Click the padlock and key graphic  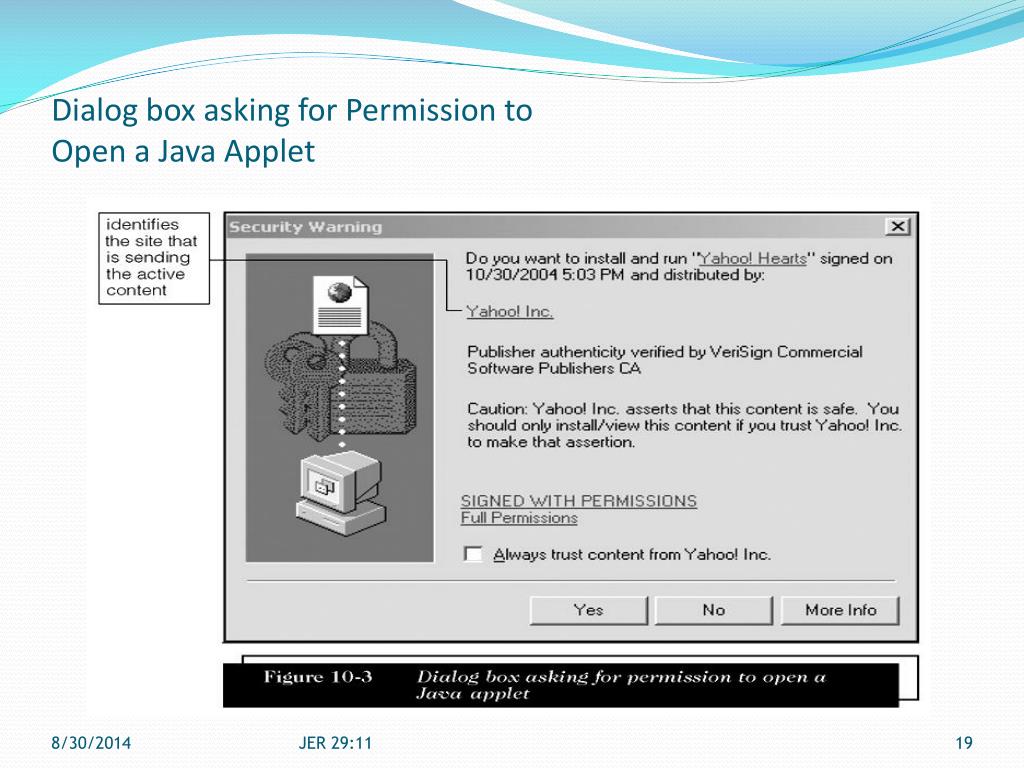[x=340, y=382]
